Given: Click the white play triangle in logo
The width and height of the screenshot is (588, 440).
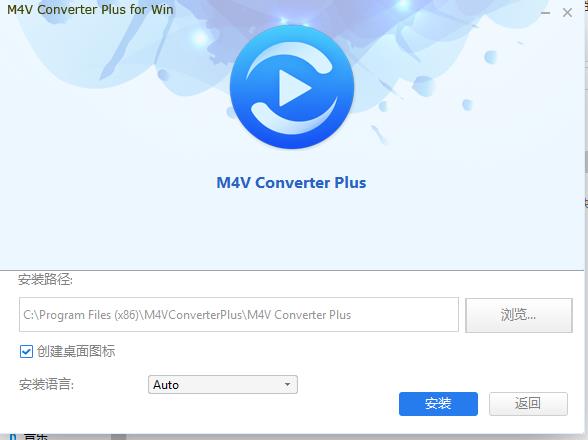Looking at the screenshot, I should (x=295, y=88).
